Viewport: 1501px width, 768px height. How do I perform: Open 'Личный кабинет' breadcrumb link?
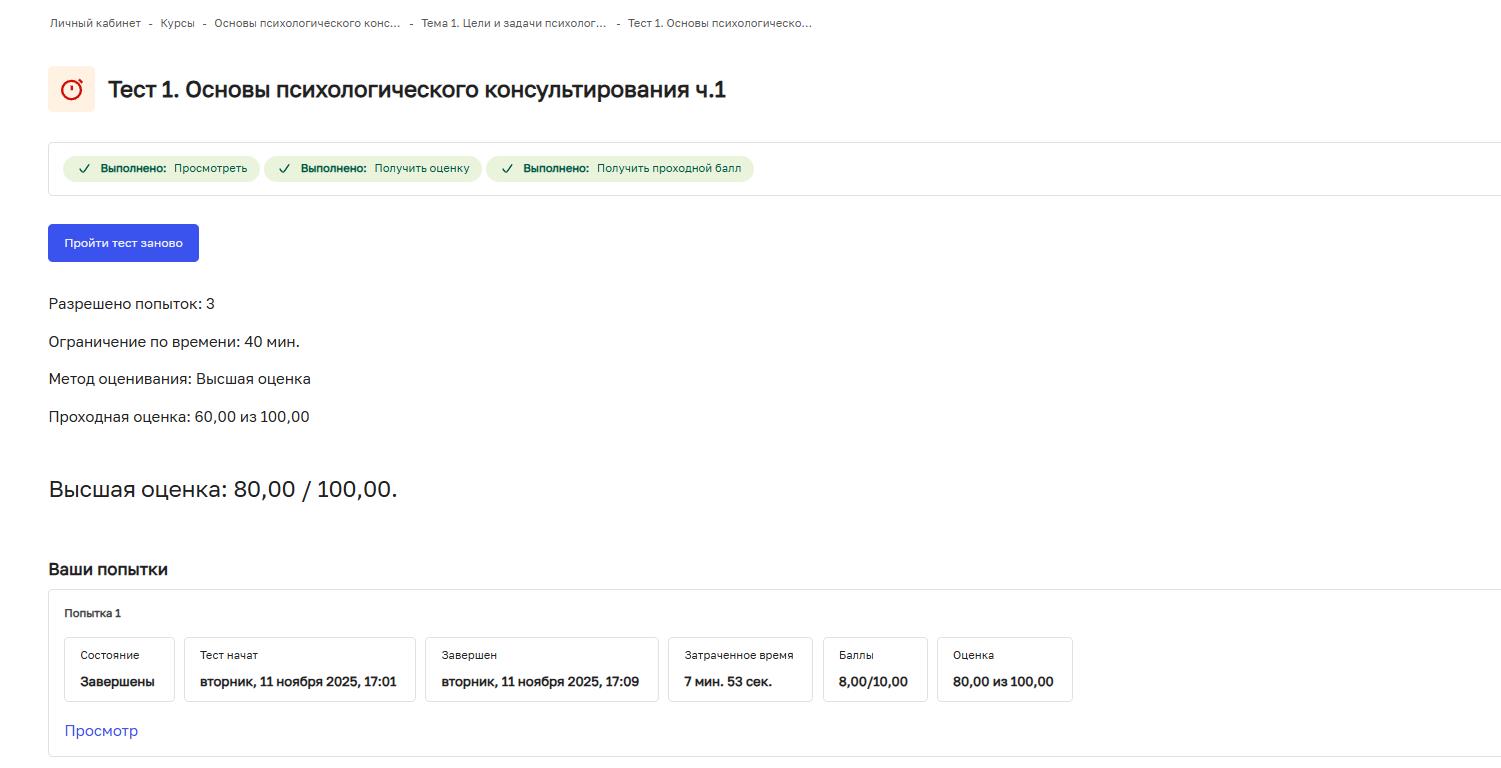pyautogui.click(x=95, y=23)
